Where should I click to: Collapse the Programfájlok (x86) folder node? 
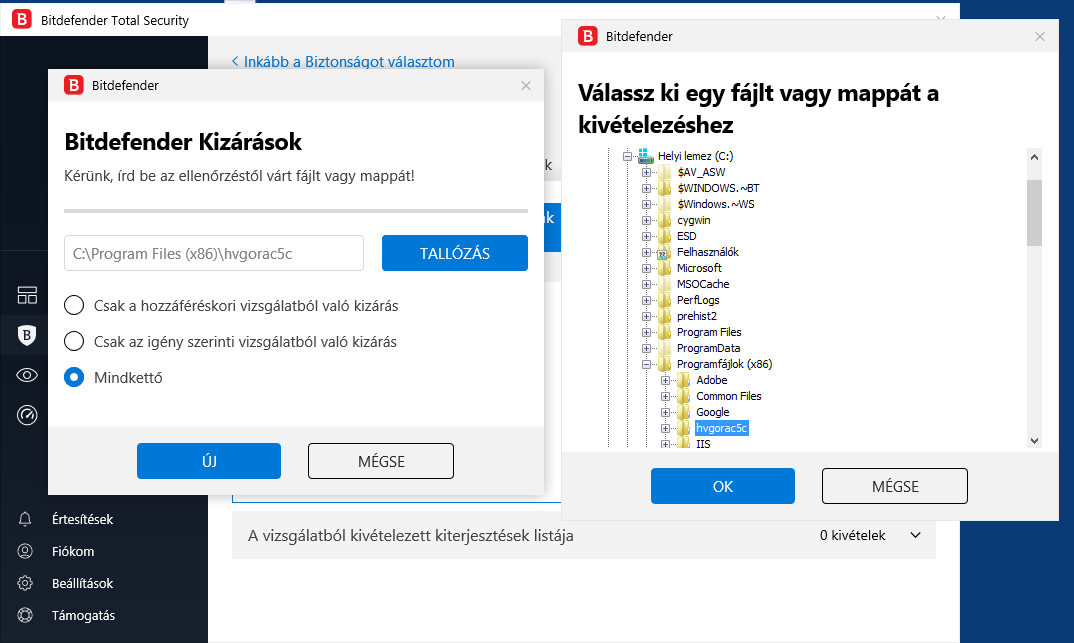pyautogui.click(x=646, y=364)
